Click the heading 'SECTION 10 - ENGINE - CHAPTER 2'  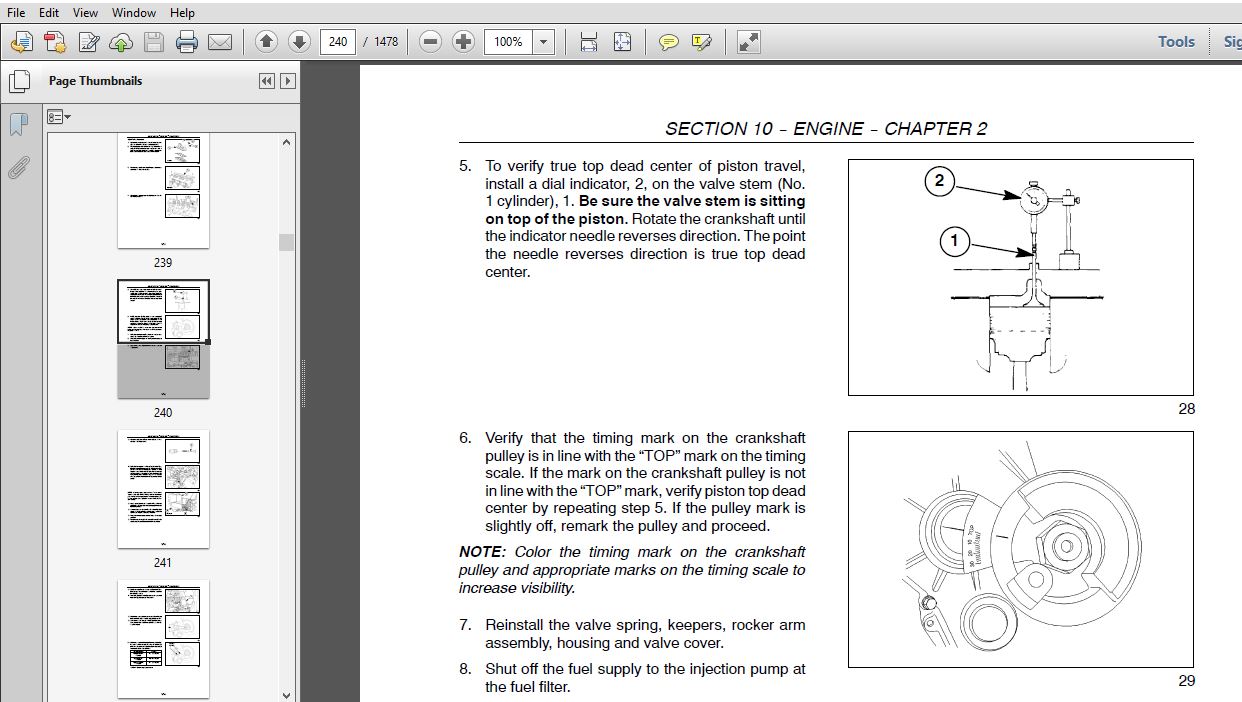pos(826,129)
